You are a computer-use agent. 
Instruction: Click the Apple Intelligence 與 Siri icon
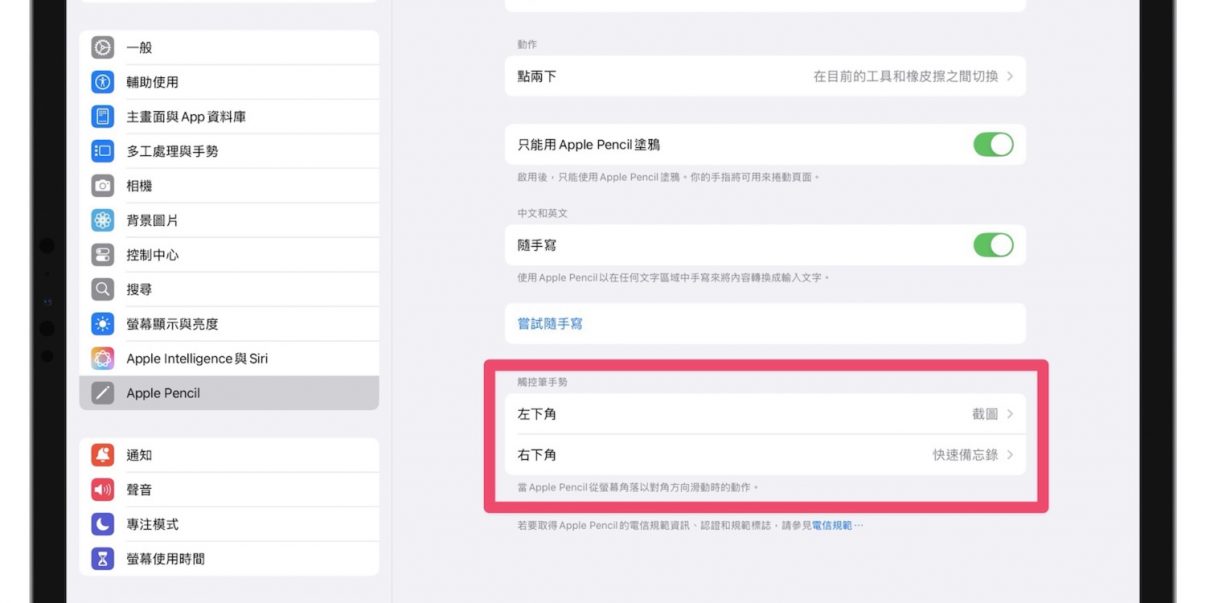tap(103, 358)
